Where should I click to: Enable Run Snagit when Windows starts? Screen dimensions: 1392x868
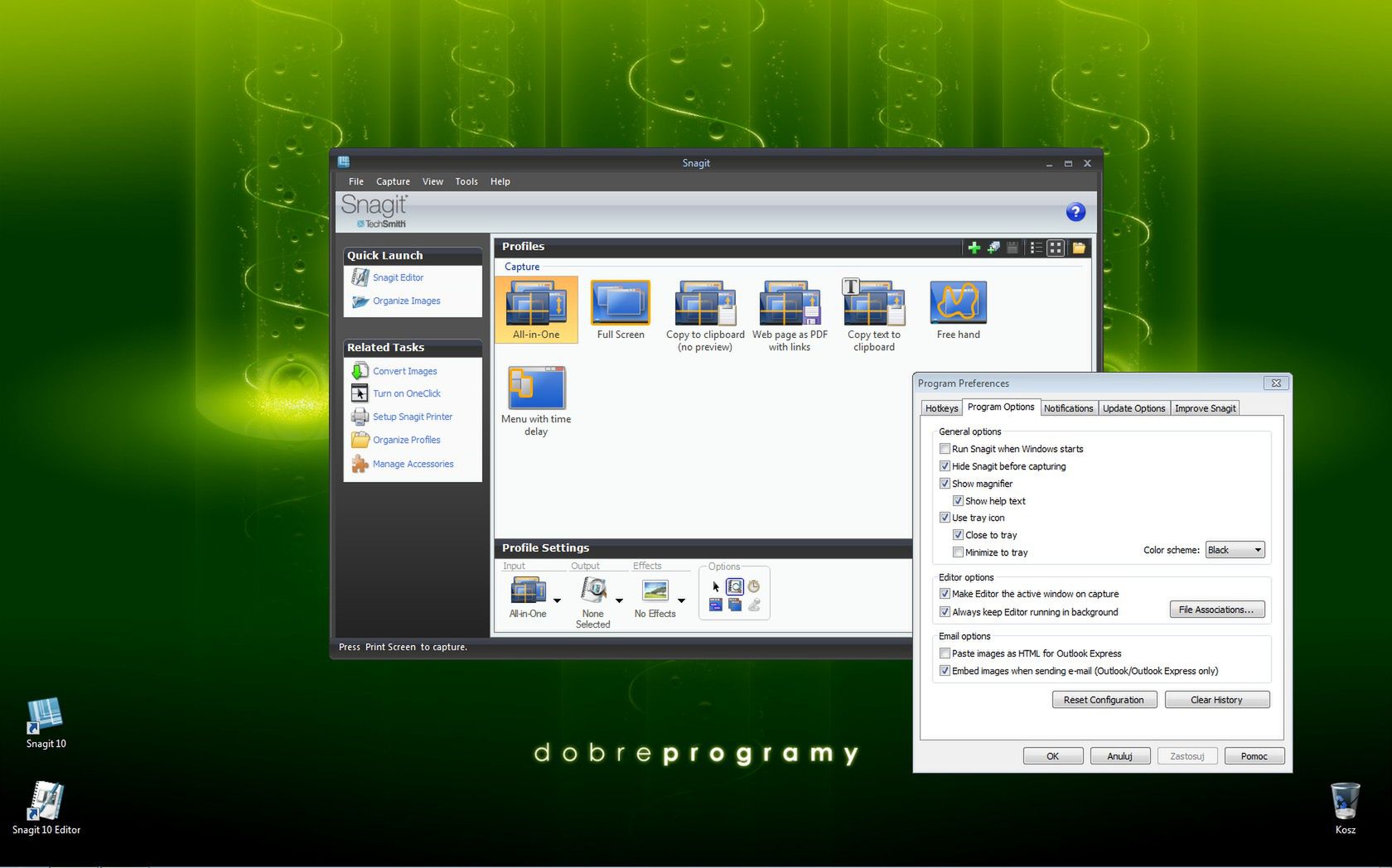[945, 449]
